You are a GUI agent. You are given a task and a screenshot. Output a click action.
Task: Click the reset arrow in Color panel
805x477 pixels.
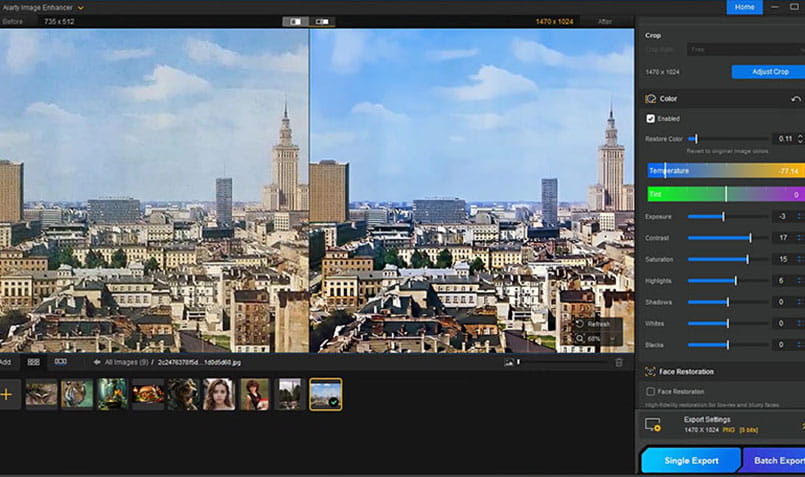tap(796, 99)
